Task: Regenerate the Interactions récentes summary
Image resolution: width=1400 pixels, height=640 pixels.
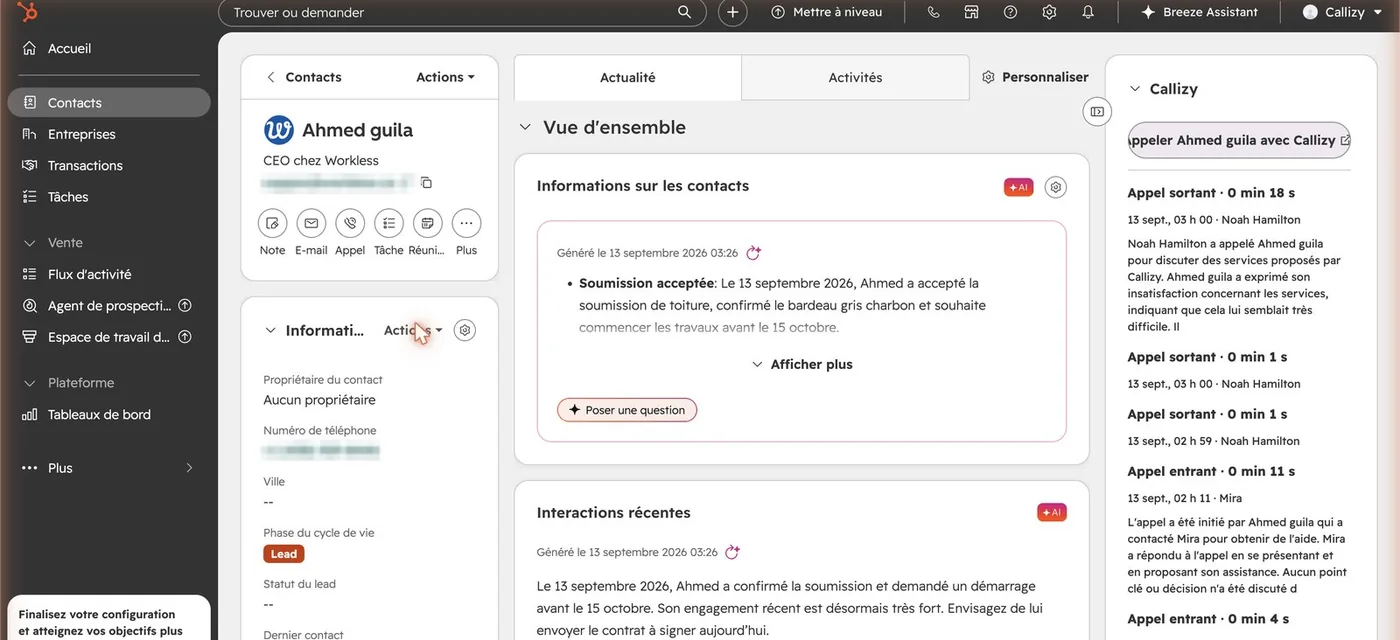Action: (x=732, y=552)
